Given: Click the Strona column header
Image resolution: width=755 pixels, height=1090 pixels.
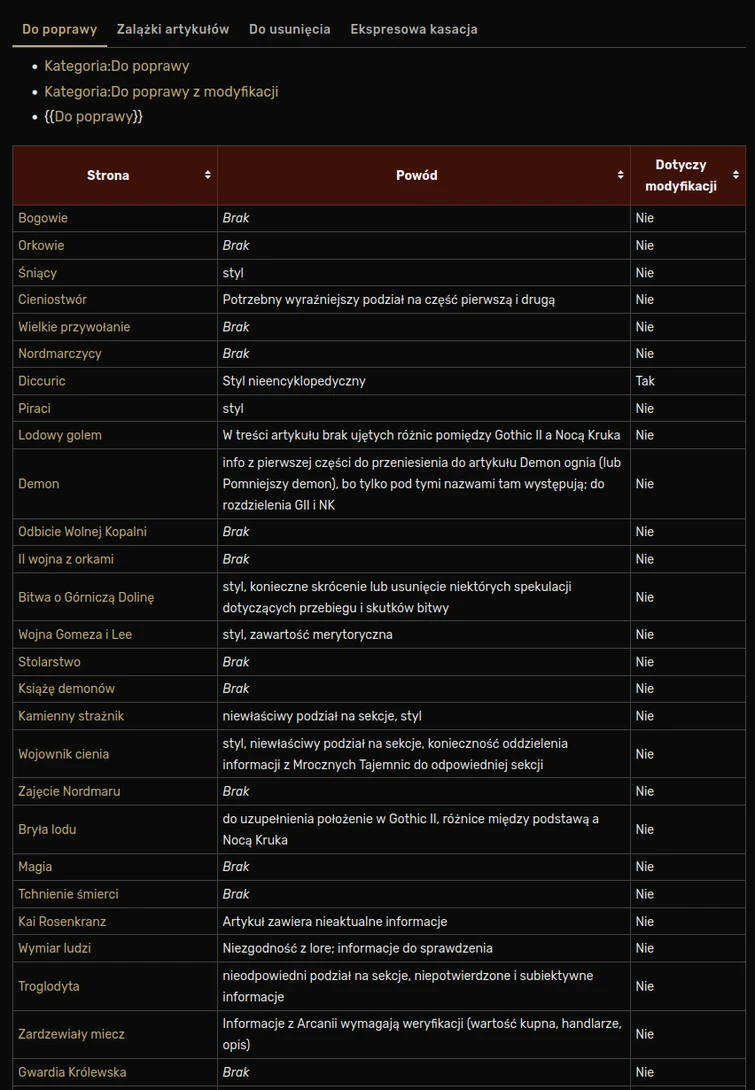Looking at the screenshot, I should [x=108, y=175].
